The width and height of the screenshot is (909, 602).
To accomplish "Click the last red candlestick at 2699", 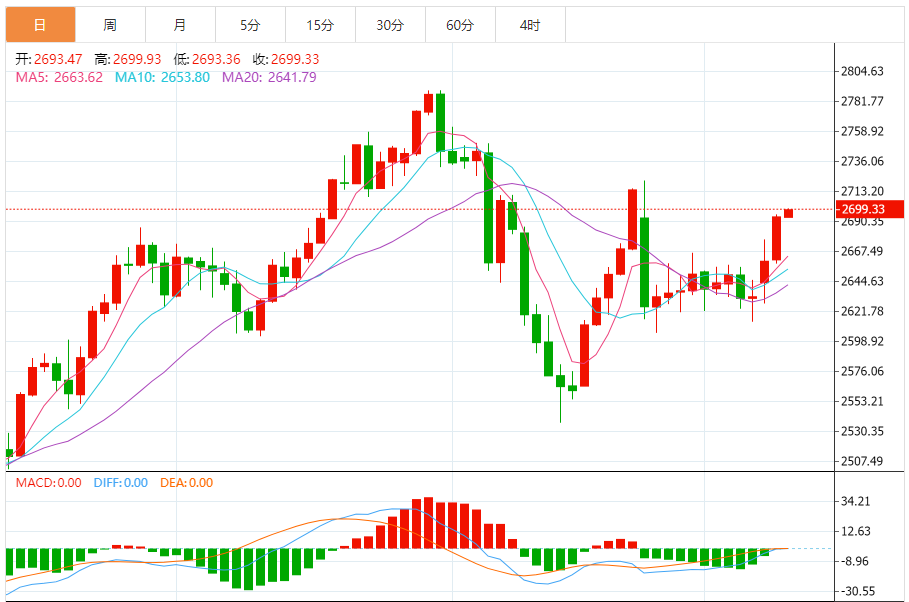I will 788,213.
